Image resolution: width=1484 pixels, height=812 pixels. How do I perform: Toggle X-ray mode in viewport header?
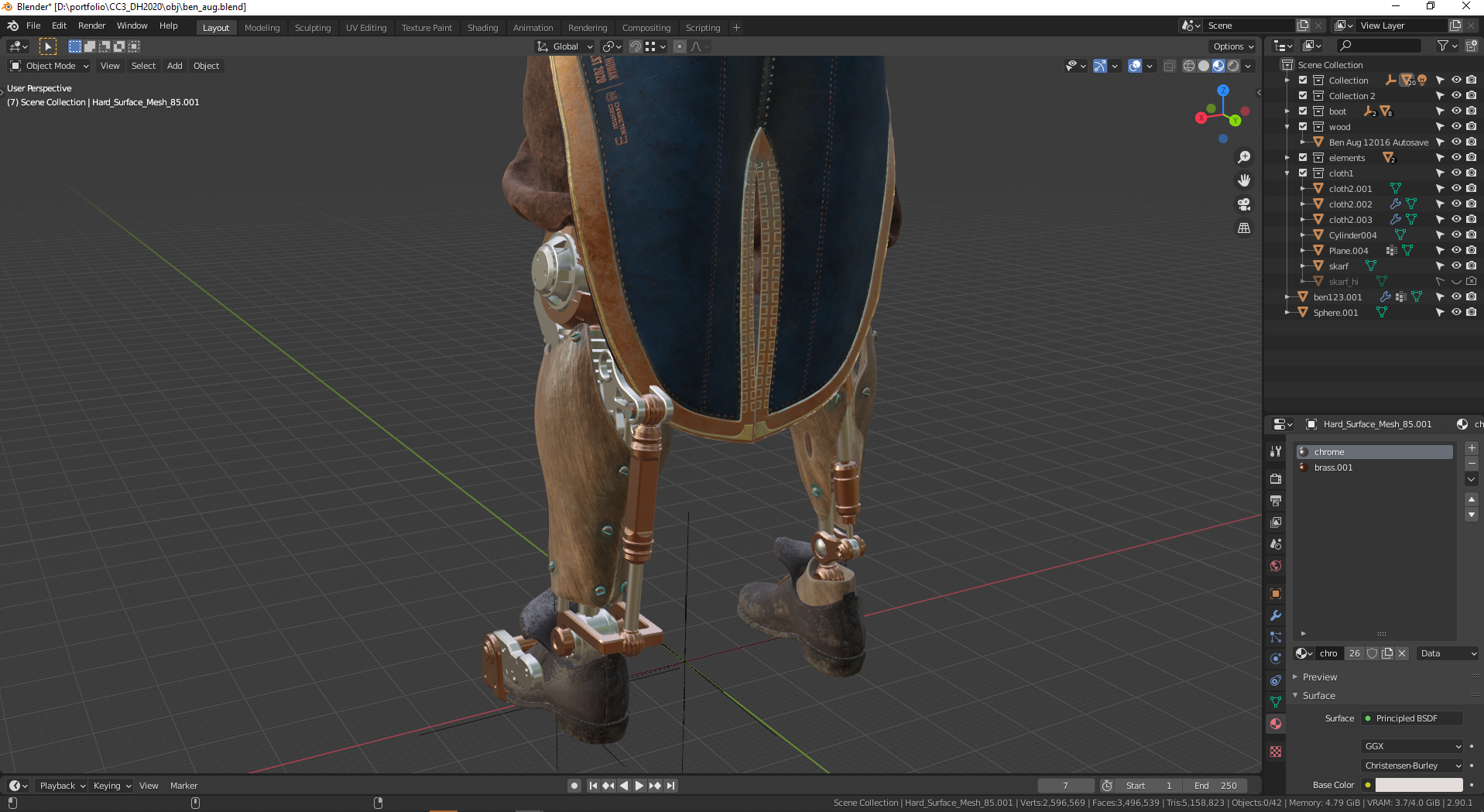coord(1170,66)
